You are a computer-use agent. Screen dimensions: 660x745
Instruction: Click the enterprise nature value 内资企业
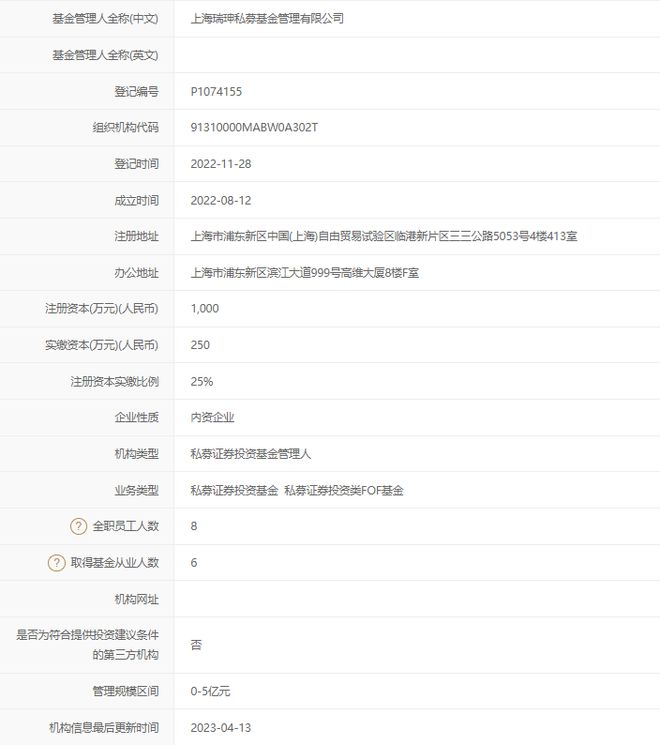(x=212, y=418)
